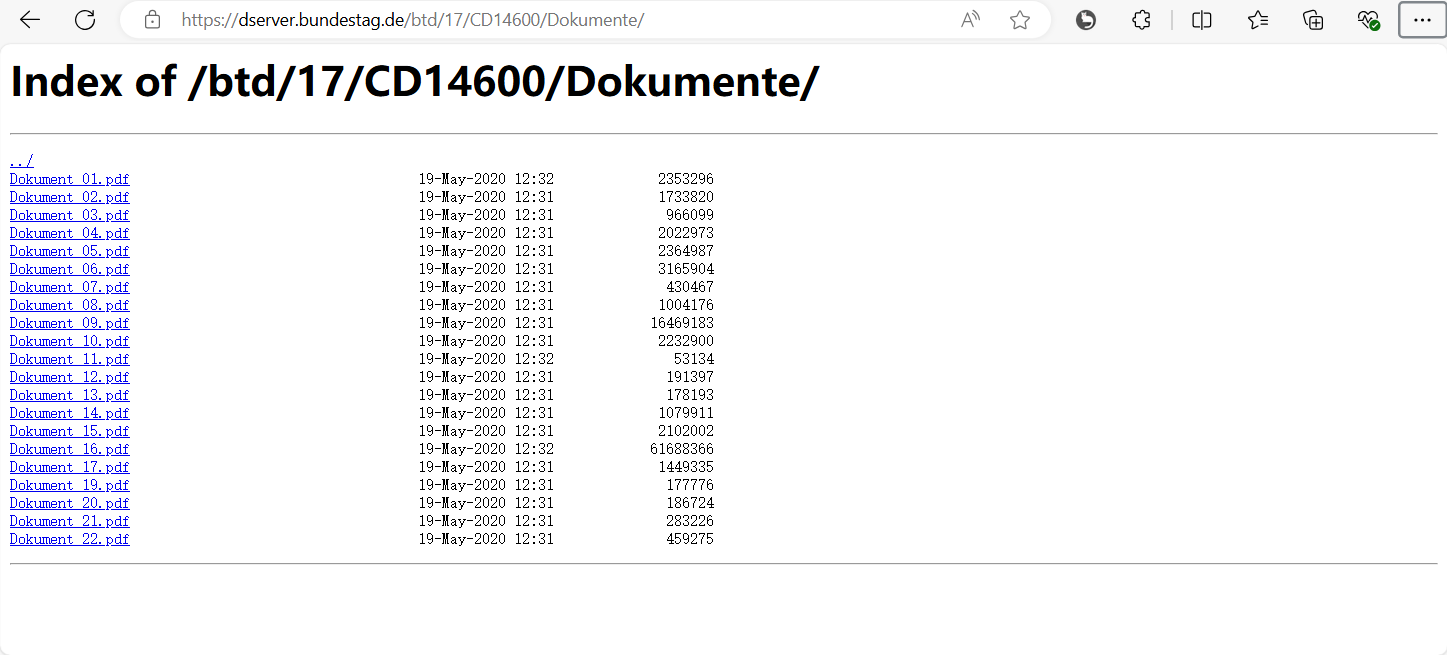Open the Settings and more menu
Screen dimensions: 1447x655
tap(1422, 20)
